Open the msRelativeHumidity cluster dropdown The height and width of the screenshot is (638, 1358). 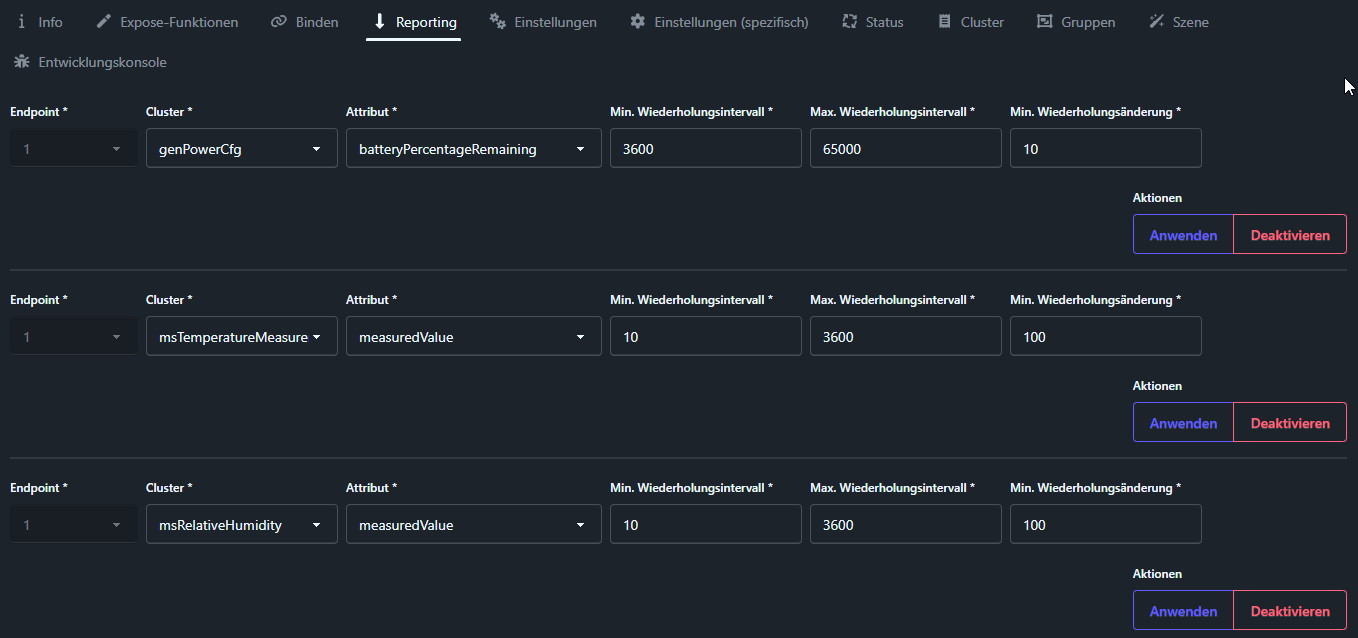click(241, 525)
